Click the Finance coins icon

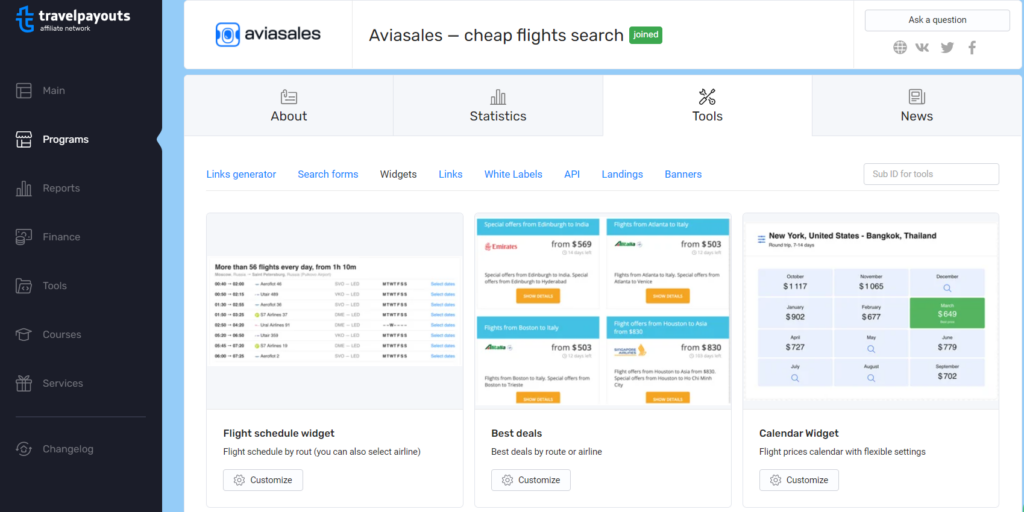point(24,237)
